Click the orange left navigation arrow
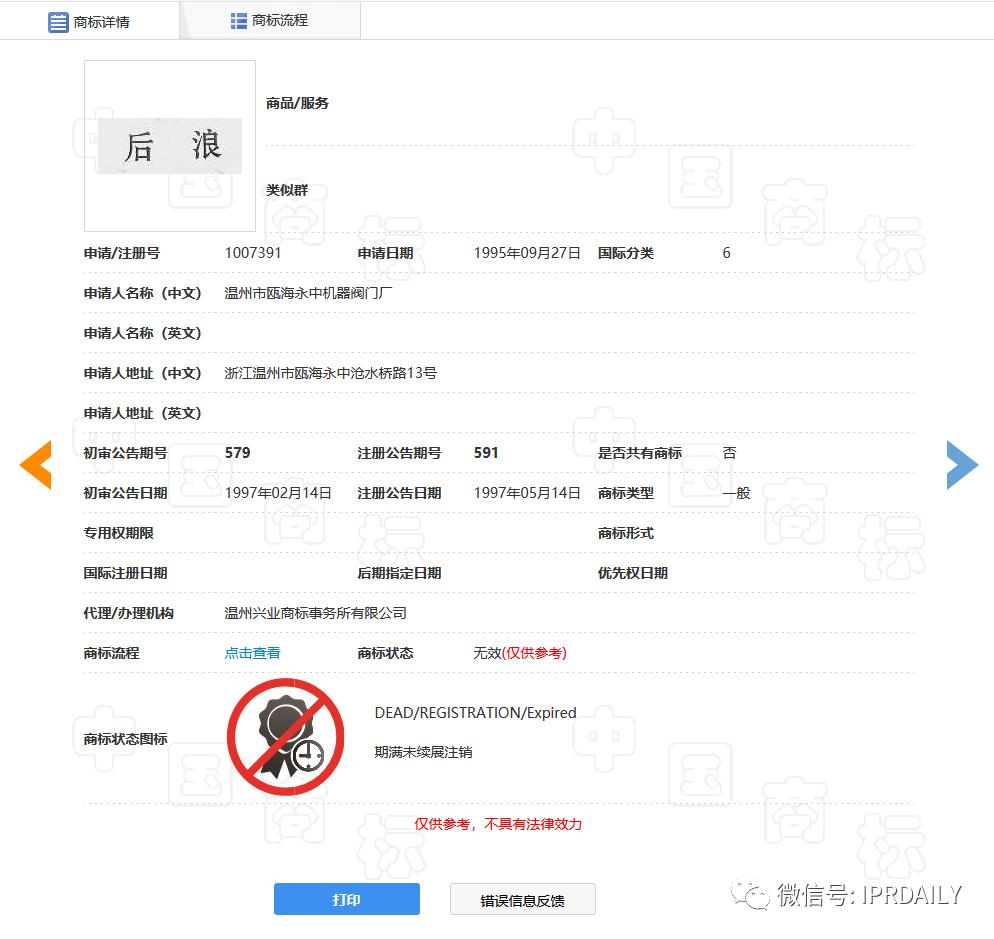Screen dimensions: 994x939 35,464
